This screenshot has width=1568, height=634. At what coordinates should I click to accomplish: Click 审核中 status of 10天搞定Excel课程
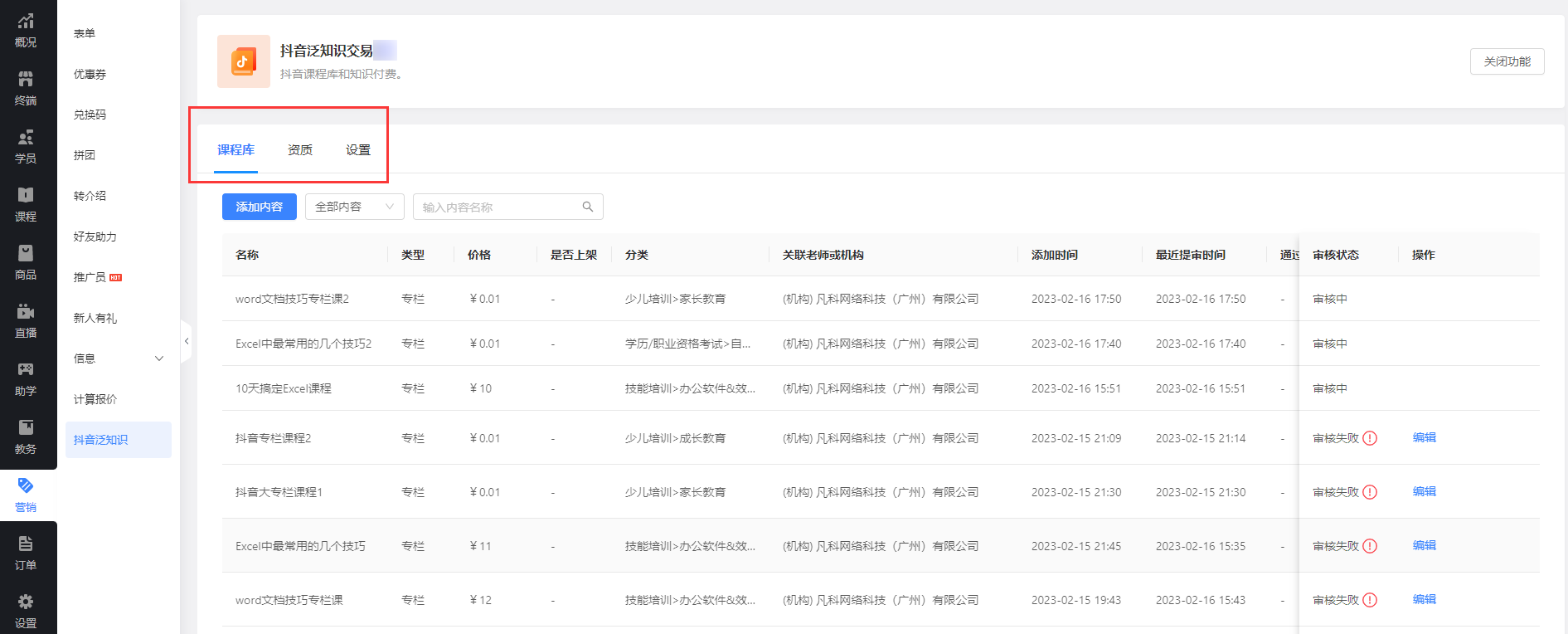click(1330, 388)
